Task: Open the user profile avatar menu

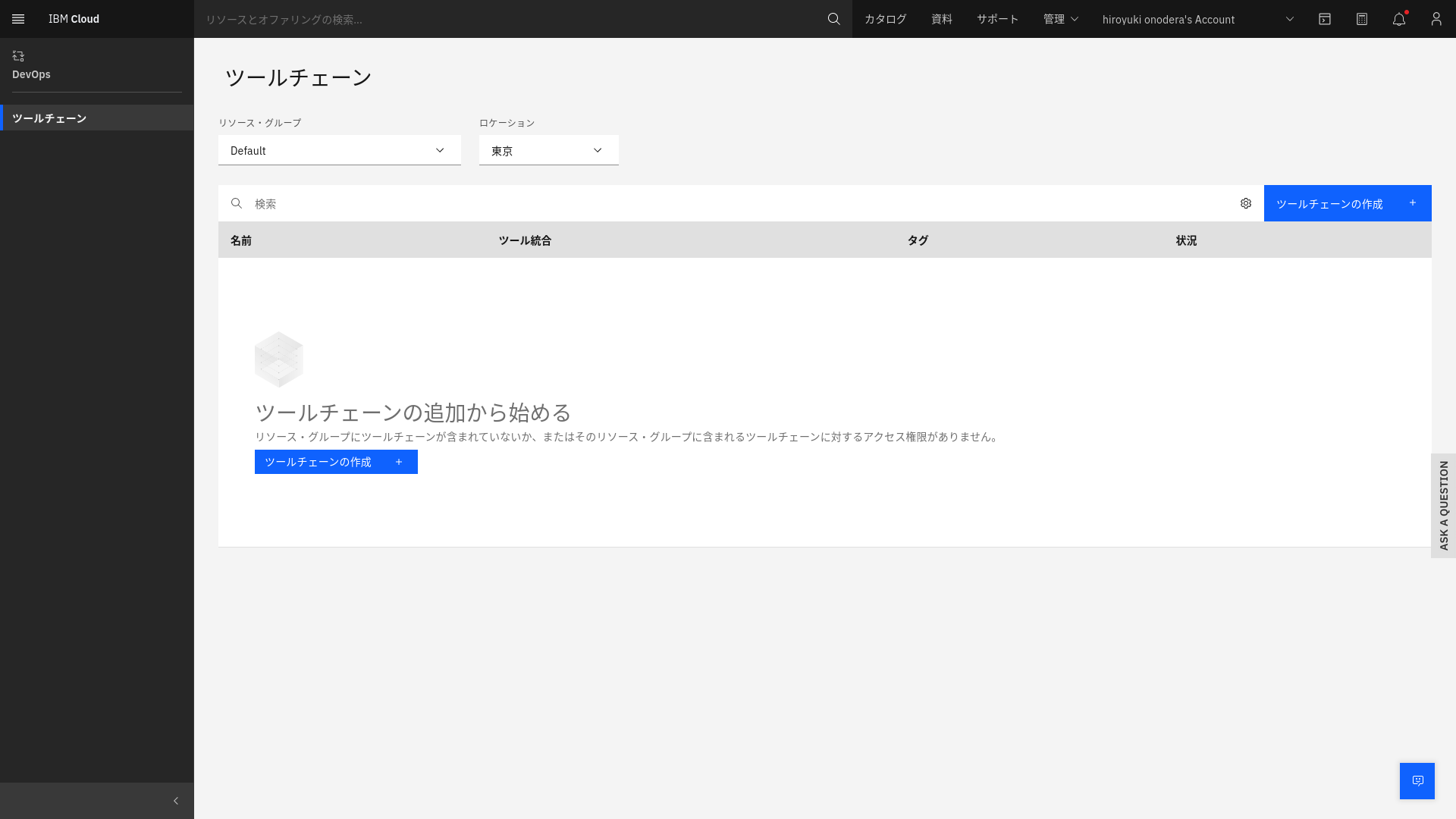Action: (1436, 19)
